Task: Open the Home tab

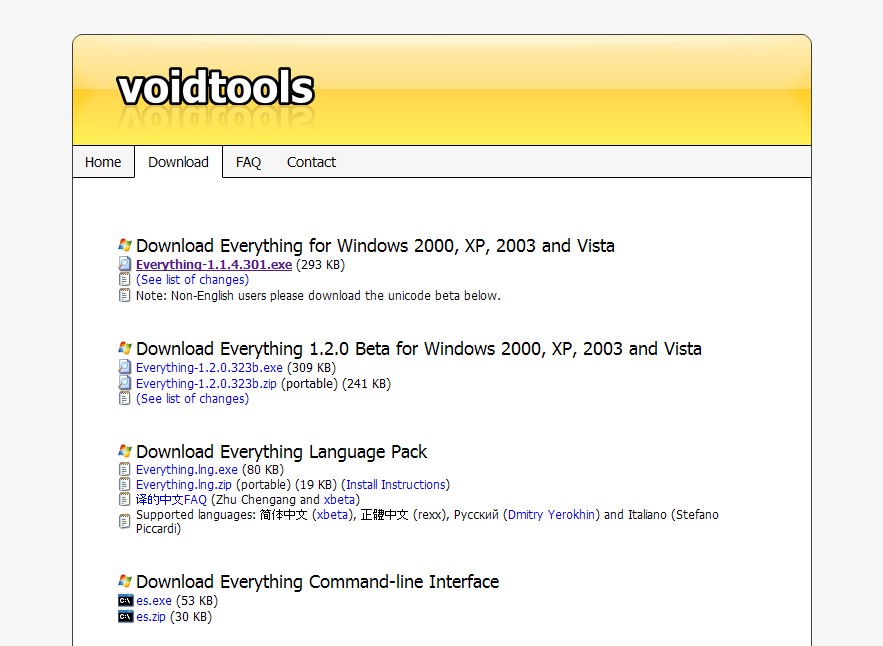Action: click(x=103, y=162)
